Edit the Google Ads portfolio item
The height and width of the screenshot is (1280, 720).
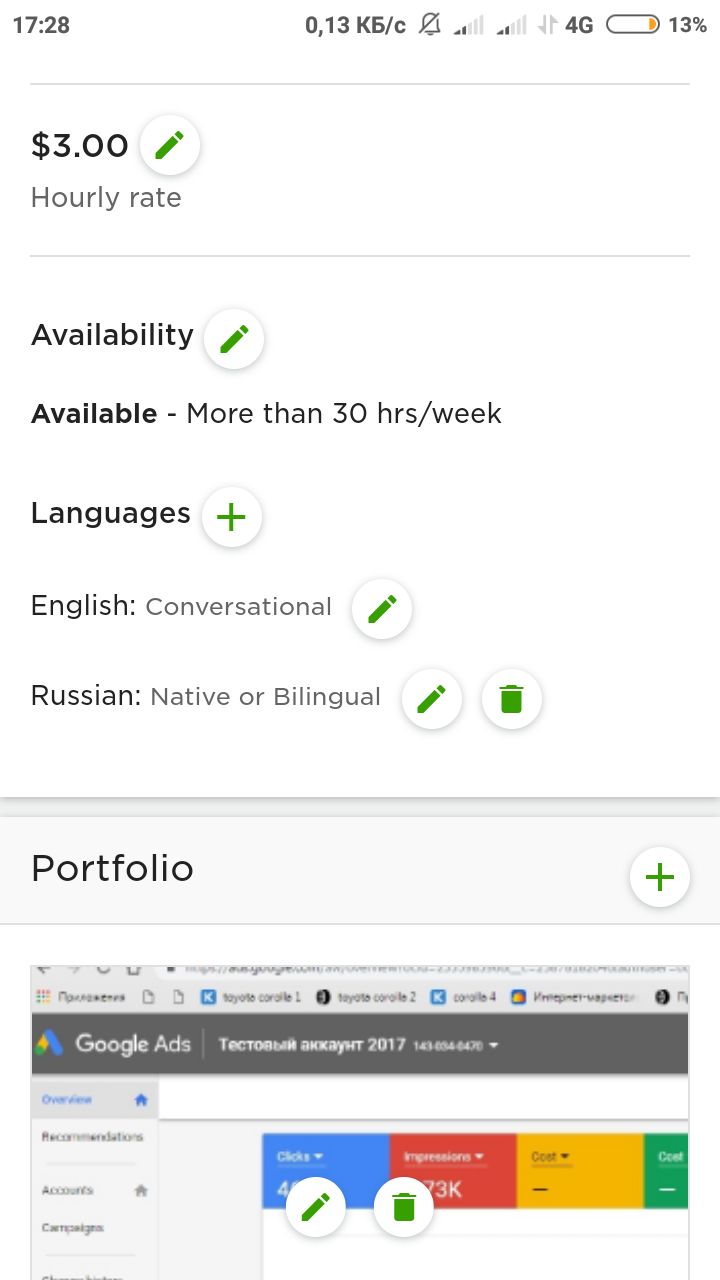[316, 1207]
